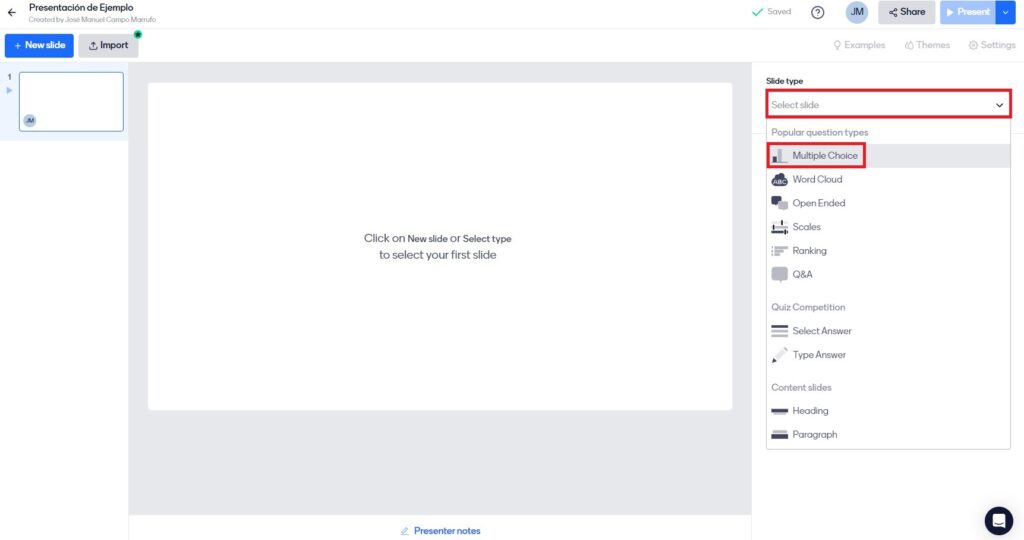Click the JM user avatar

click(x=856, y=12)
